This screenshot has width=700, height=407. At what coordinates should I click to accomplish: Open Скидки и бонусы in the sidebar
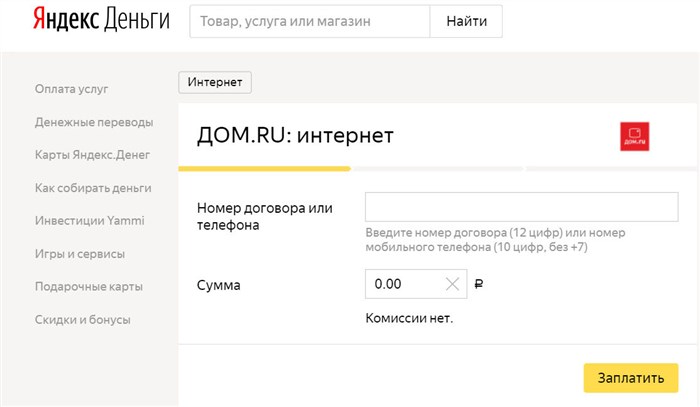click(83, 320)
